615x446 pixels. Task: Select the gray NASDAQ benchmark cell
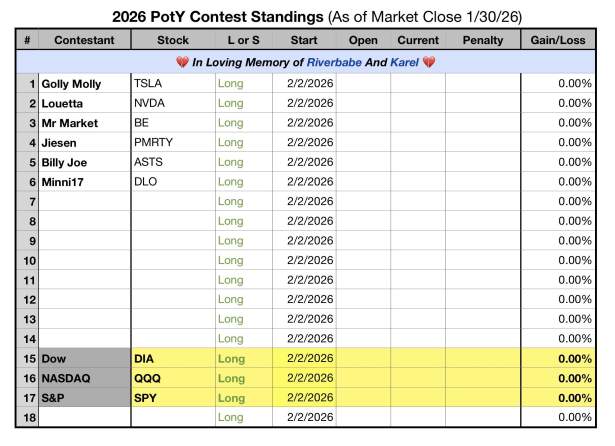pyautogui.click(x=84, y=377)
